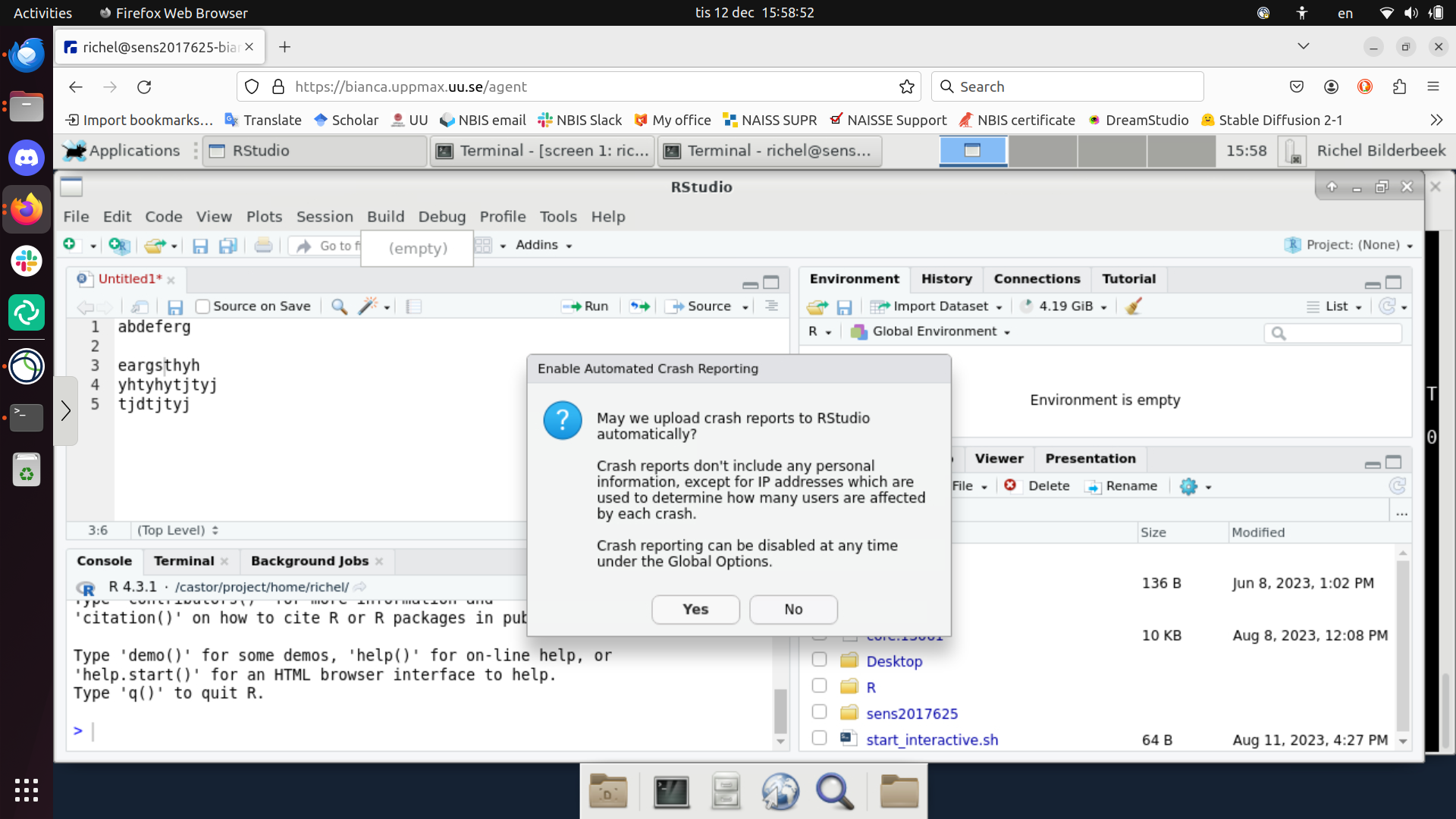Close the Untitled1 editor tab
The height and width of the screenshot is (819, 1456).
click(171, 280)
